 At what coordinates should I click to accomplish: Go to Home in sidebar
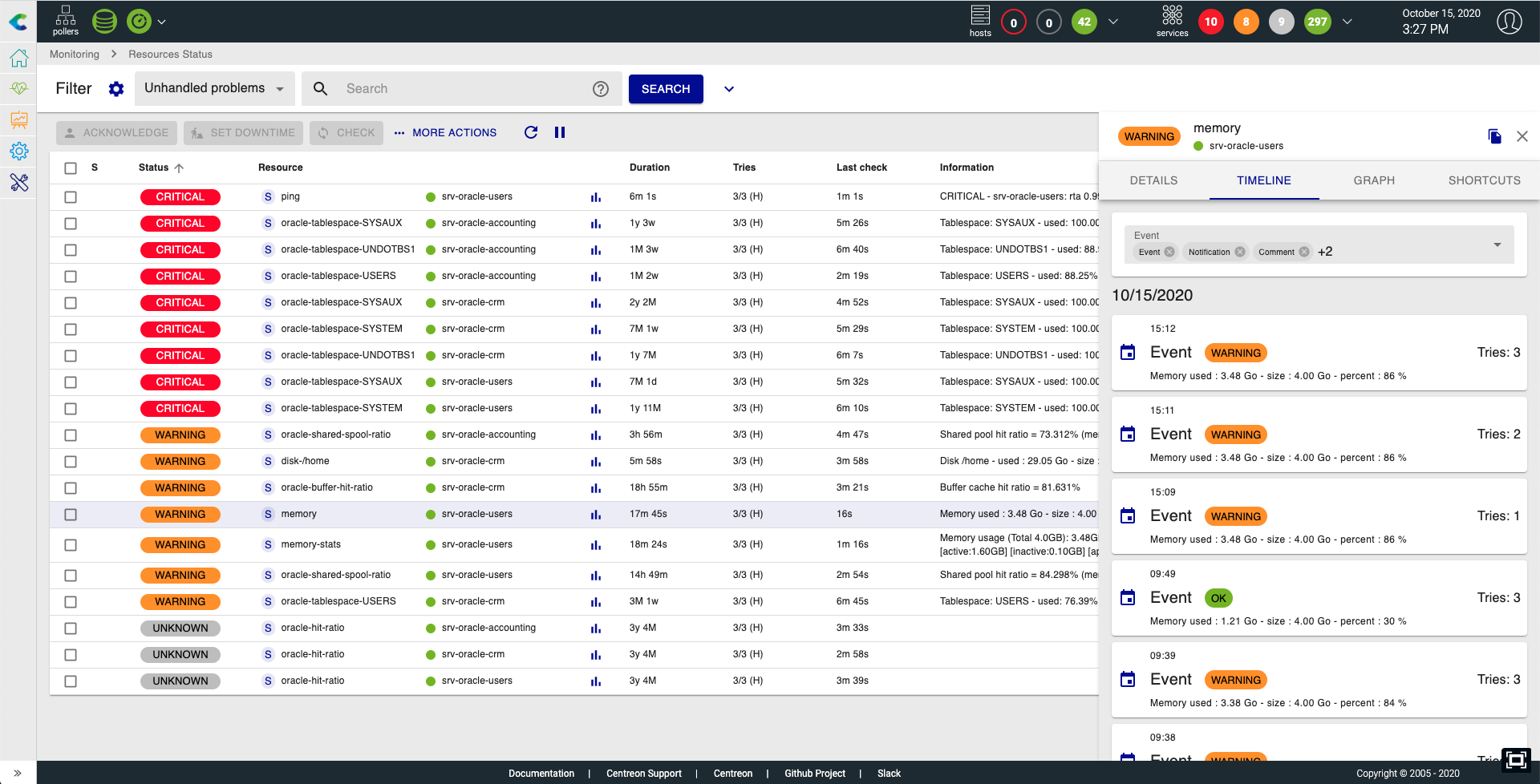click(x=18, y=58)
